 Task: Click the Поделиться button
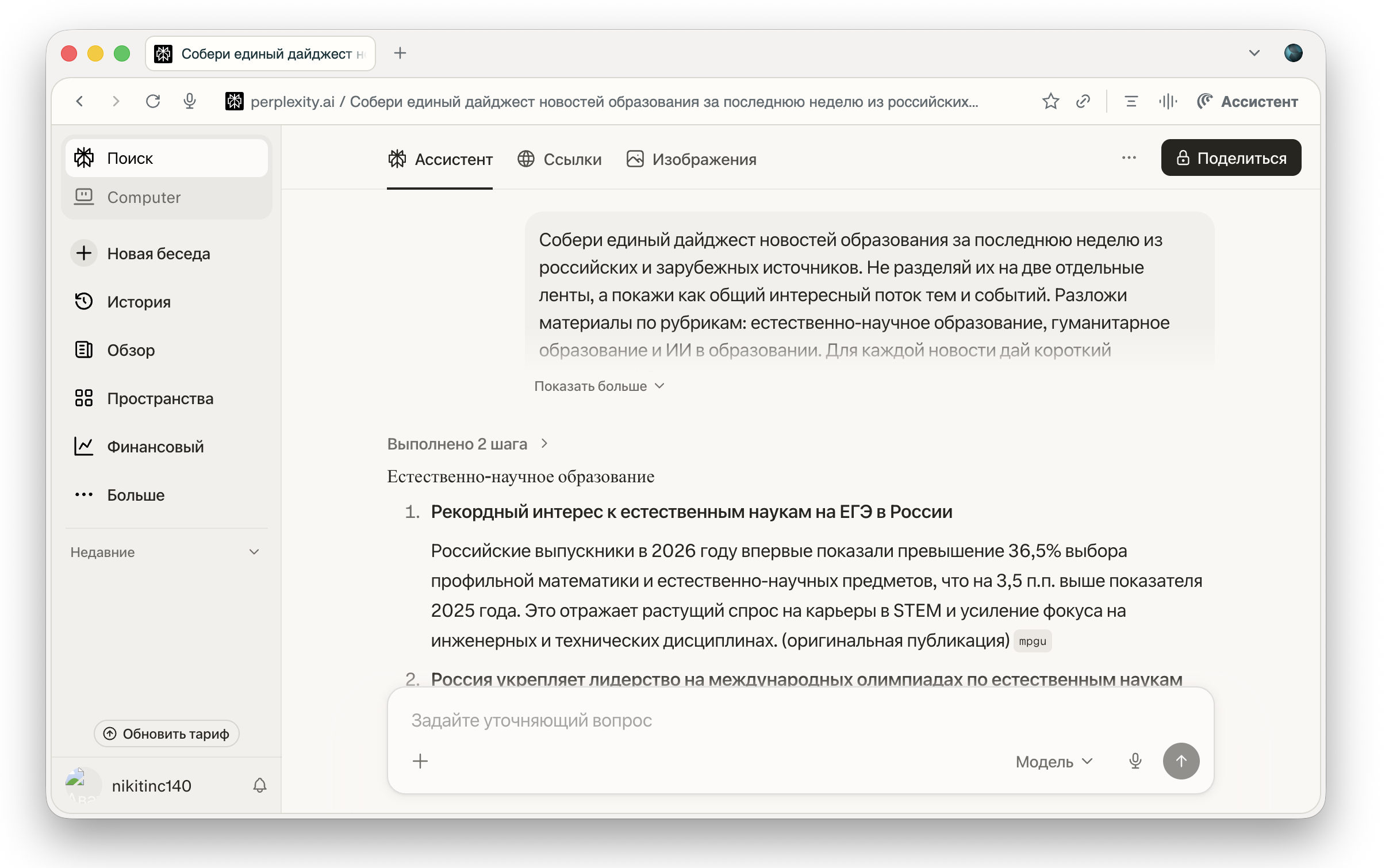click(x=1231, y=158)
